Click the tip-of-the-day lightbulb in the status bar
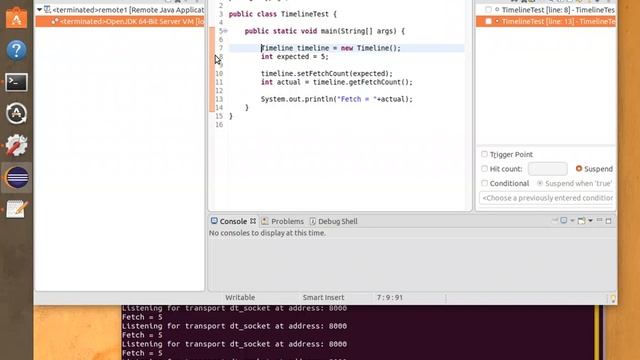The height and width of the screenshot is (360, 640). 613,298
